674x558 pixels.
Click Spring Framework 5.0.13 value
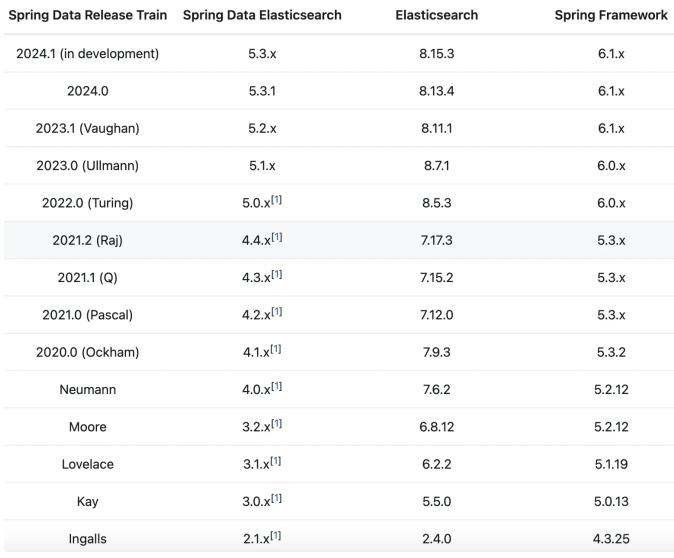coord(611,502)
